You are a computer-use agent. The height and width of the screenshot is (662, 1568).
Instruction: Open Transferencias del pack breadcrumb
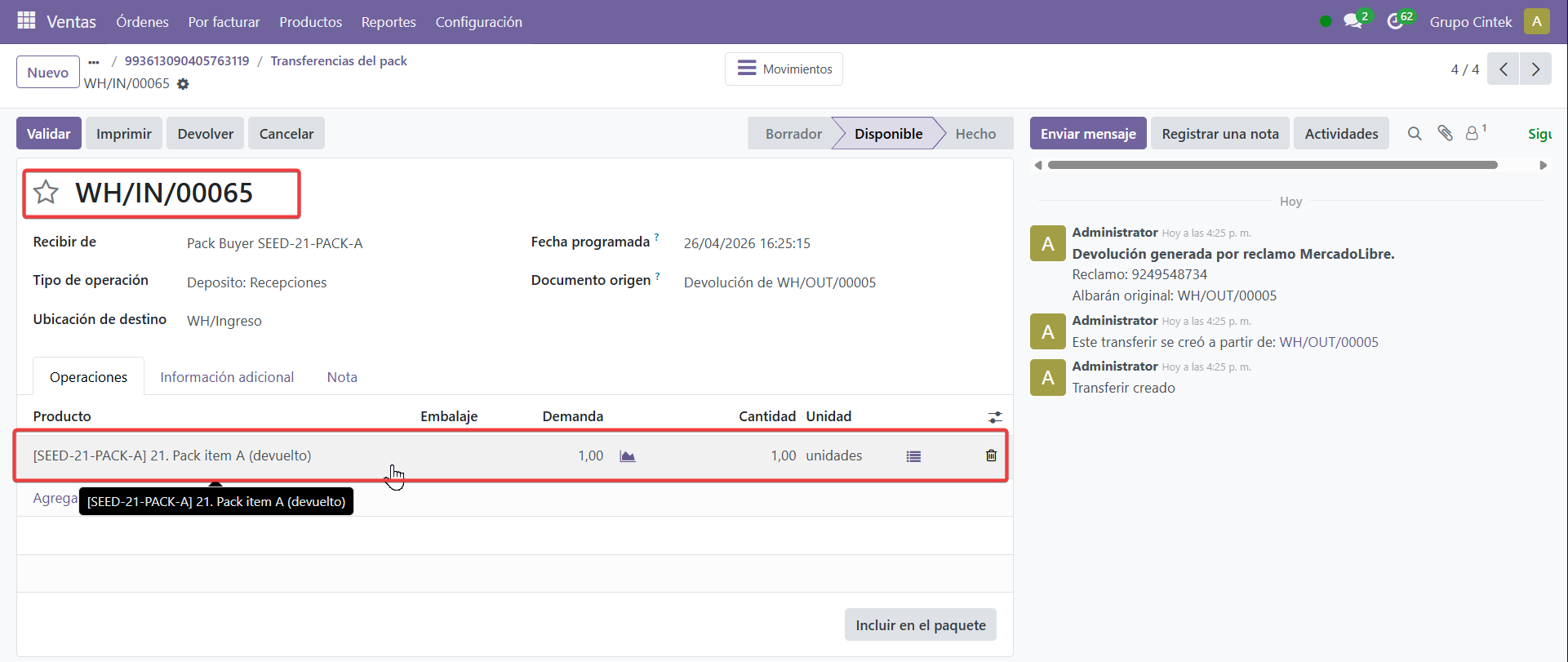point(339,61)
